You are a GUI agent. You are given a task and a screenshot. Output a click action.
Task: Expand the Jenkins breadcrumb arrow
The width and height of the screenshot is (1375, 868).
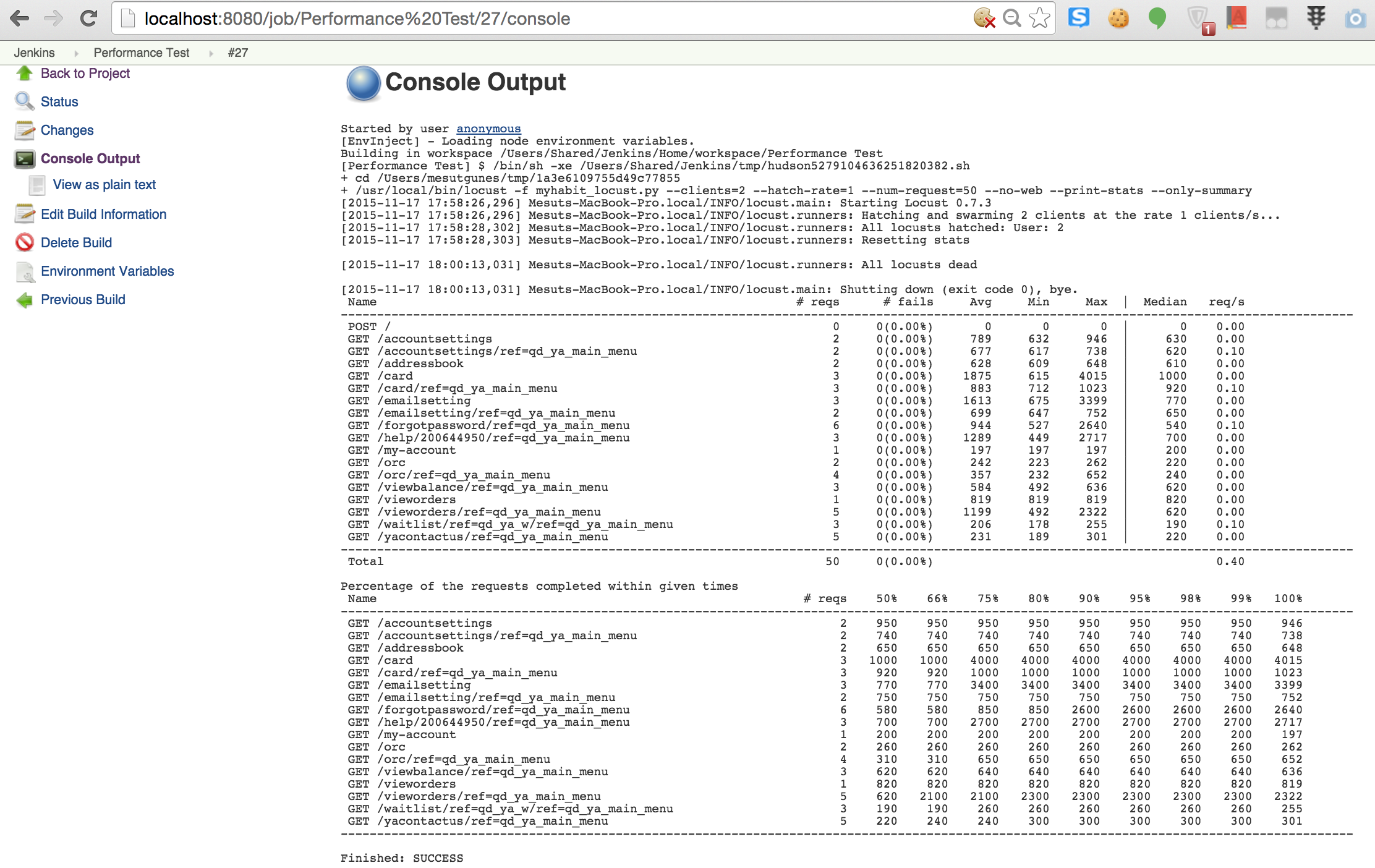click(76, 53)
